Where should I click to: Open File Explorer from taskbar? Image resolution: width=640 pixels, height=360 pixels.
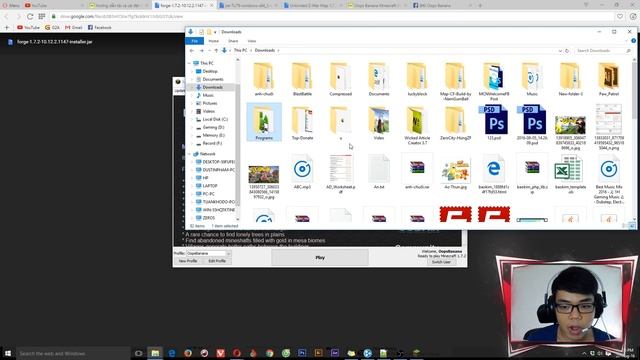[155, 353]
